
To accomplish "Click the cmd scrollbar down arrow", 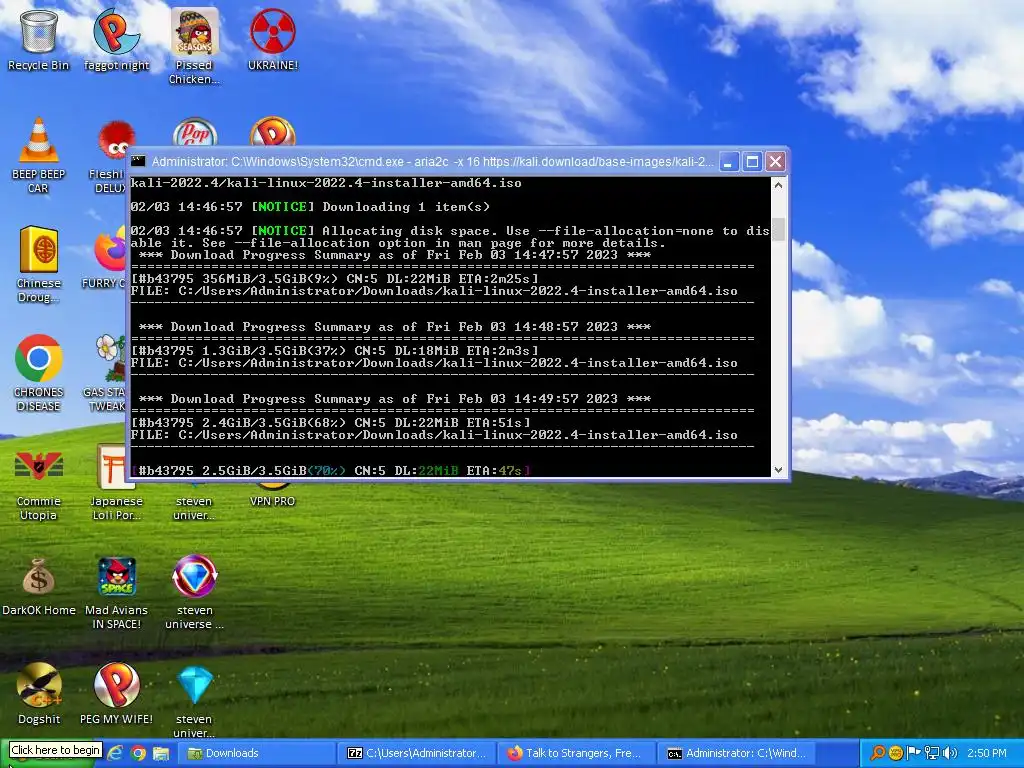I will (x=778, y=470).
